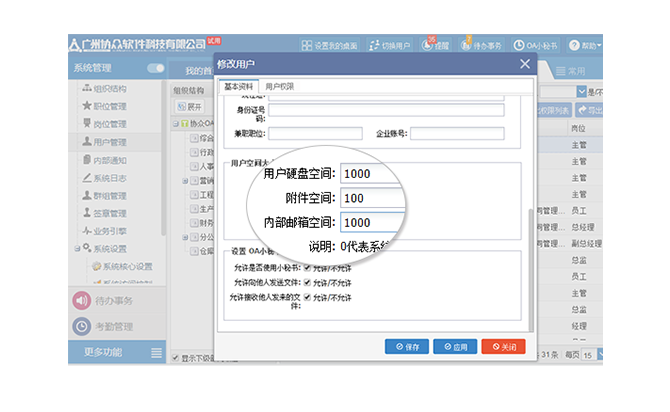Click the 更多功能 list icon
The width and height of the screenshot is (670, 412).
click(155, 352)
